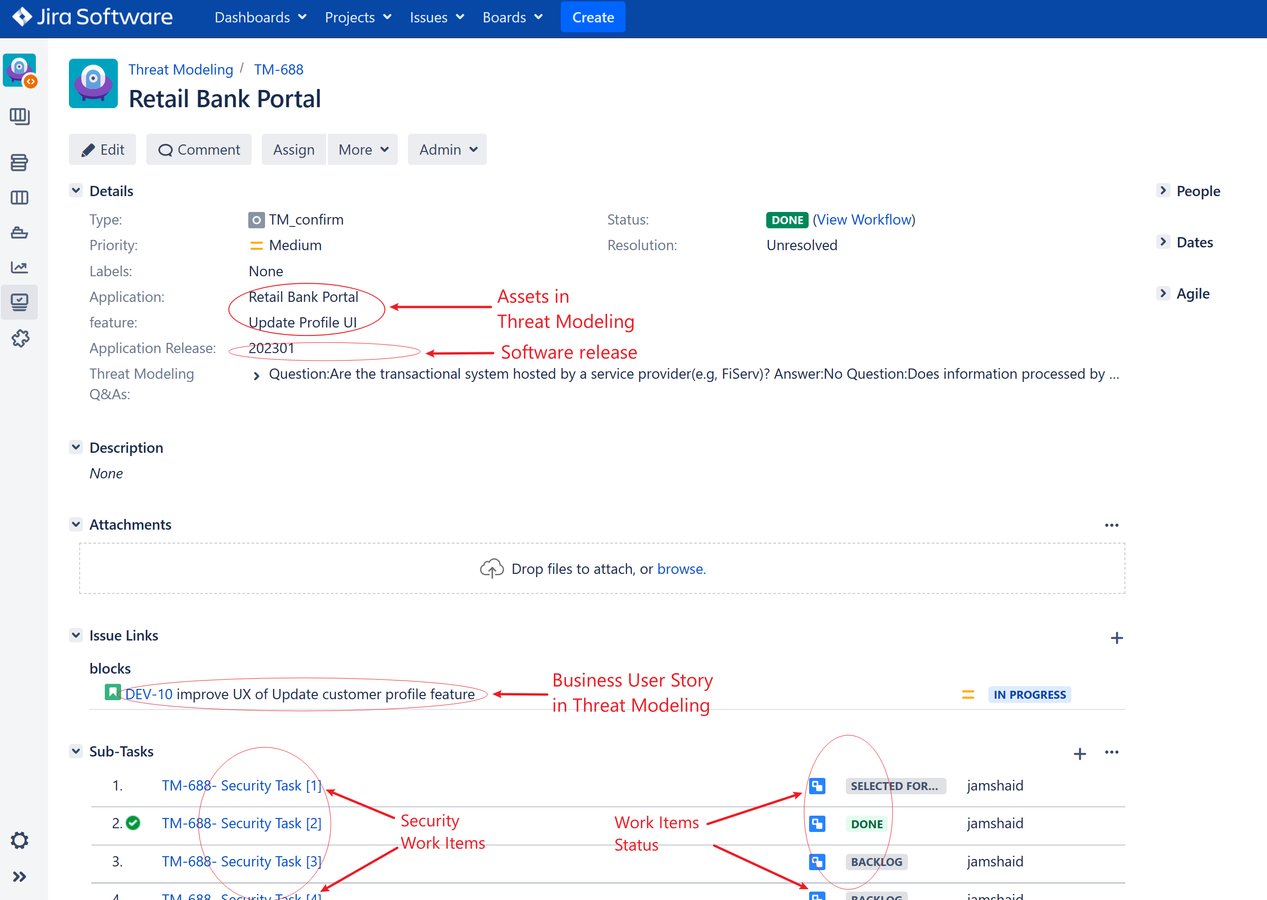
Task: Expand the sidebar with double-chevron icon
Action: coord(20,877)
